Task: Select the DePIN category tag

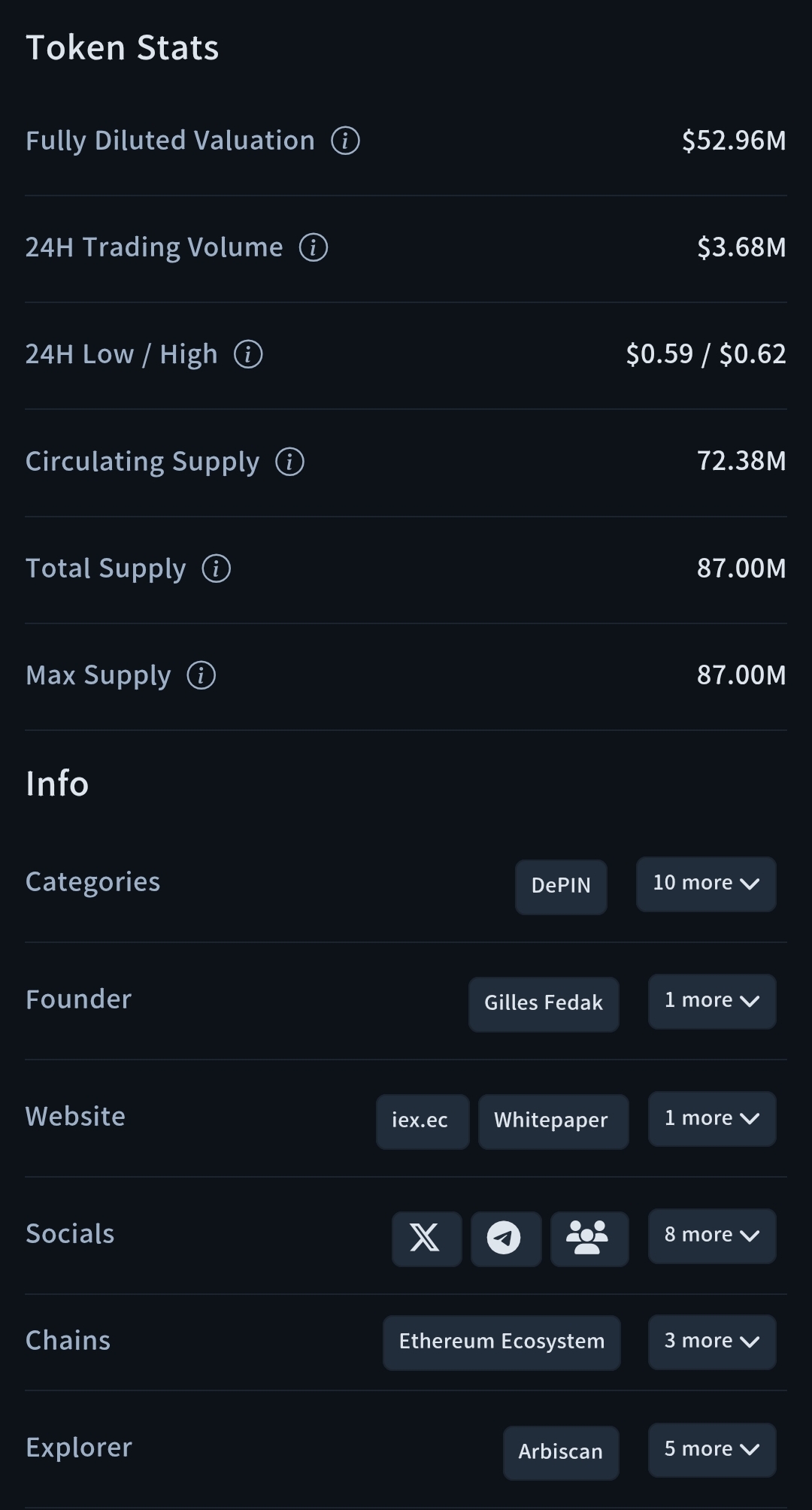Action: click(x=561, y=887)
